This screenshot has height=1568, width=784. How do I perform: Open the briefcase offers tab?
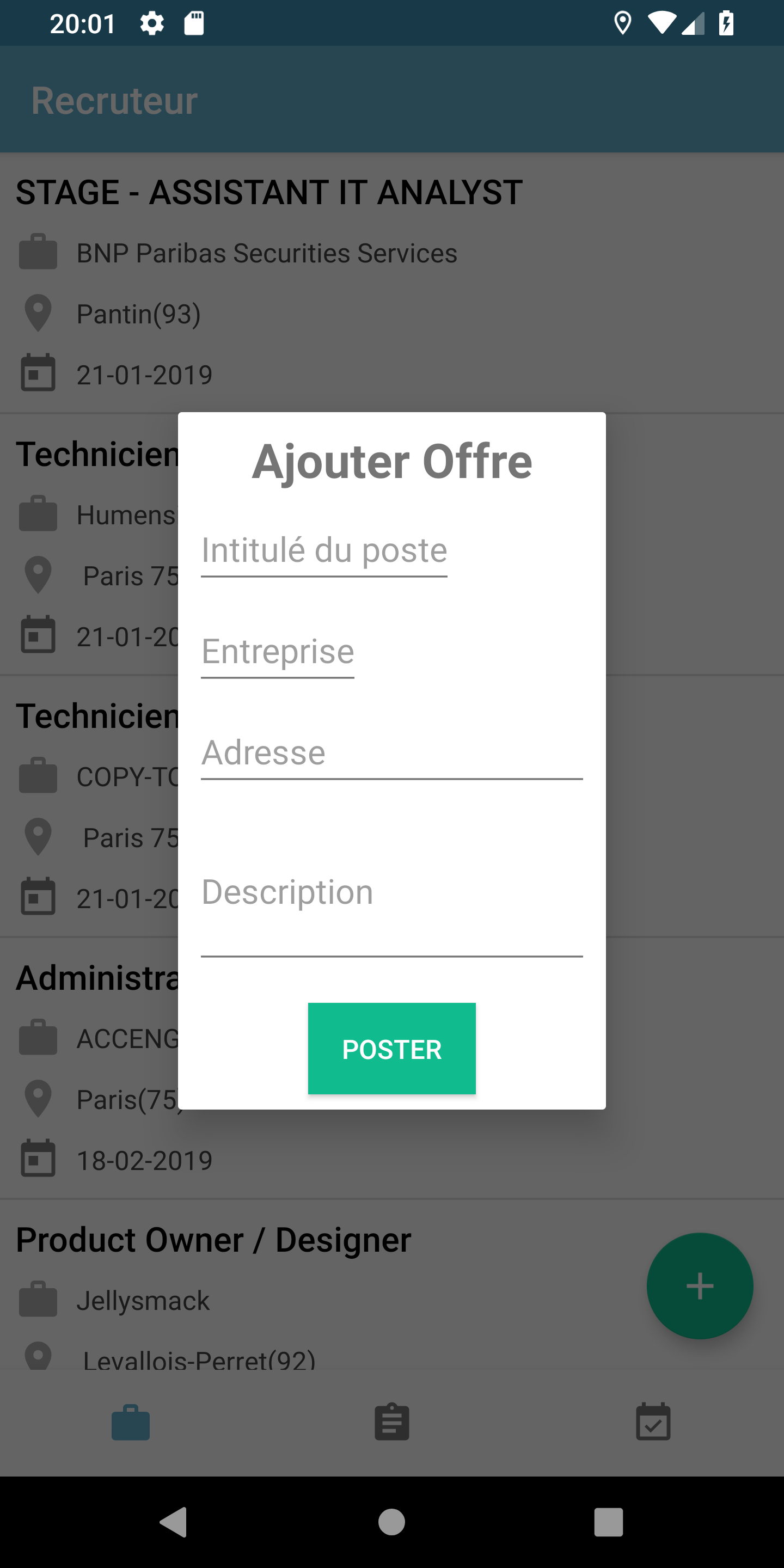[x=130, y=1423]
